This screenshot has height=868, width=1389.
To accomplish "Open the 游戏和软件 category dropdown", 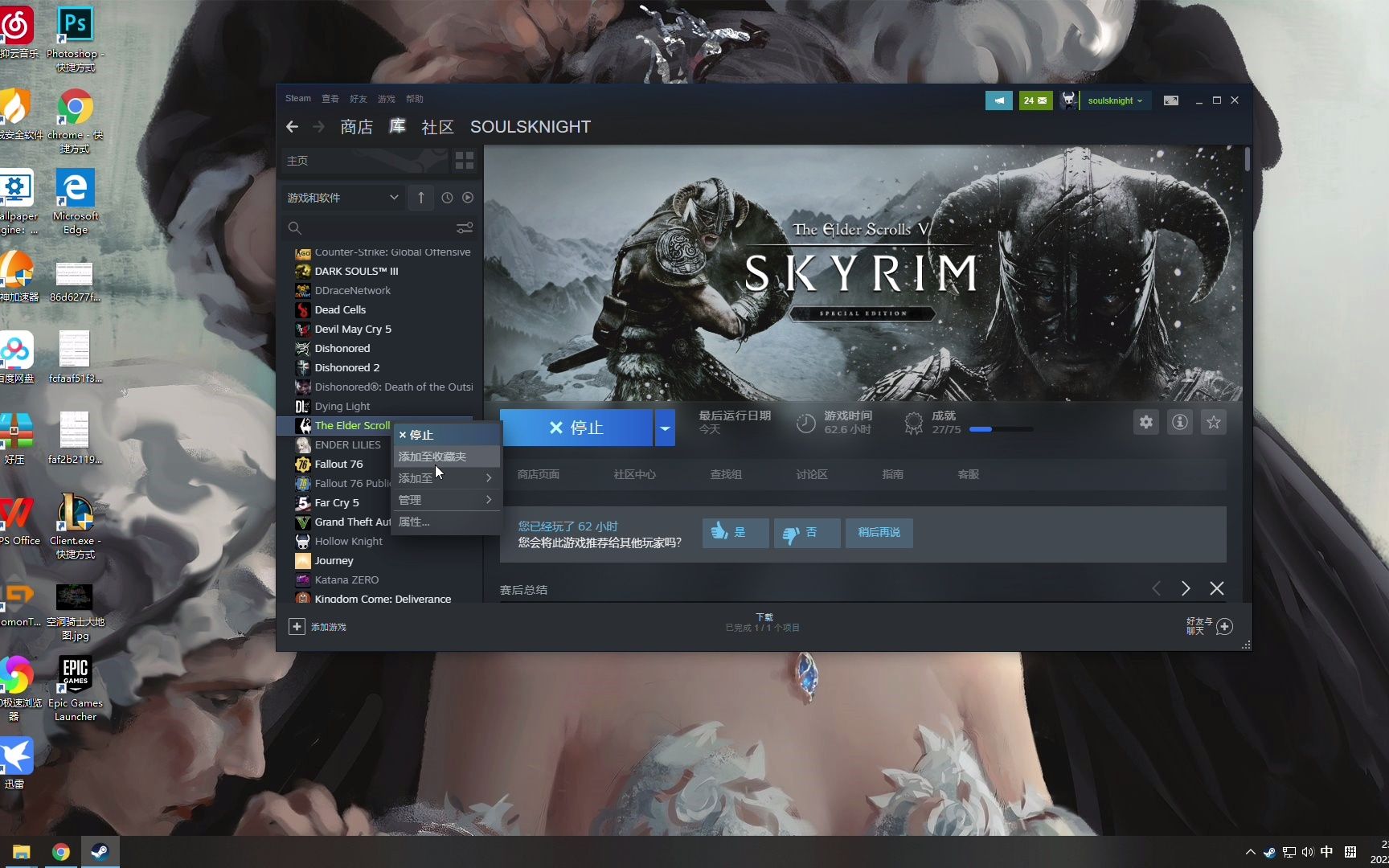I will pyautogui.click(x=343, y=198).
